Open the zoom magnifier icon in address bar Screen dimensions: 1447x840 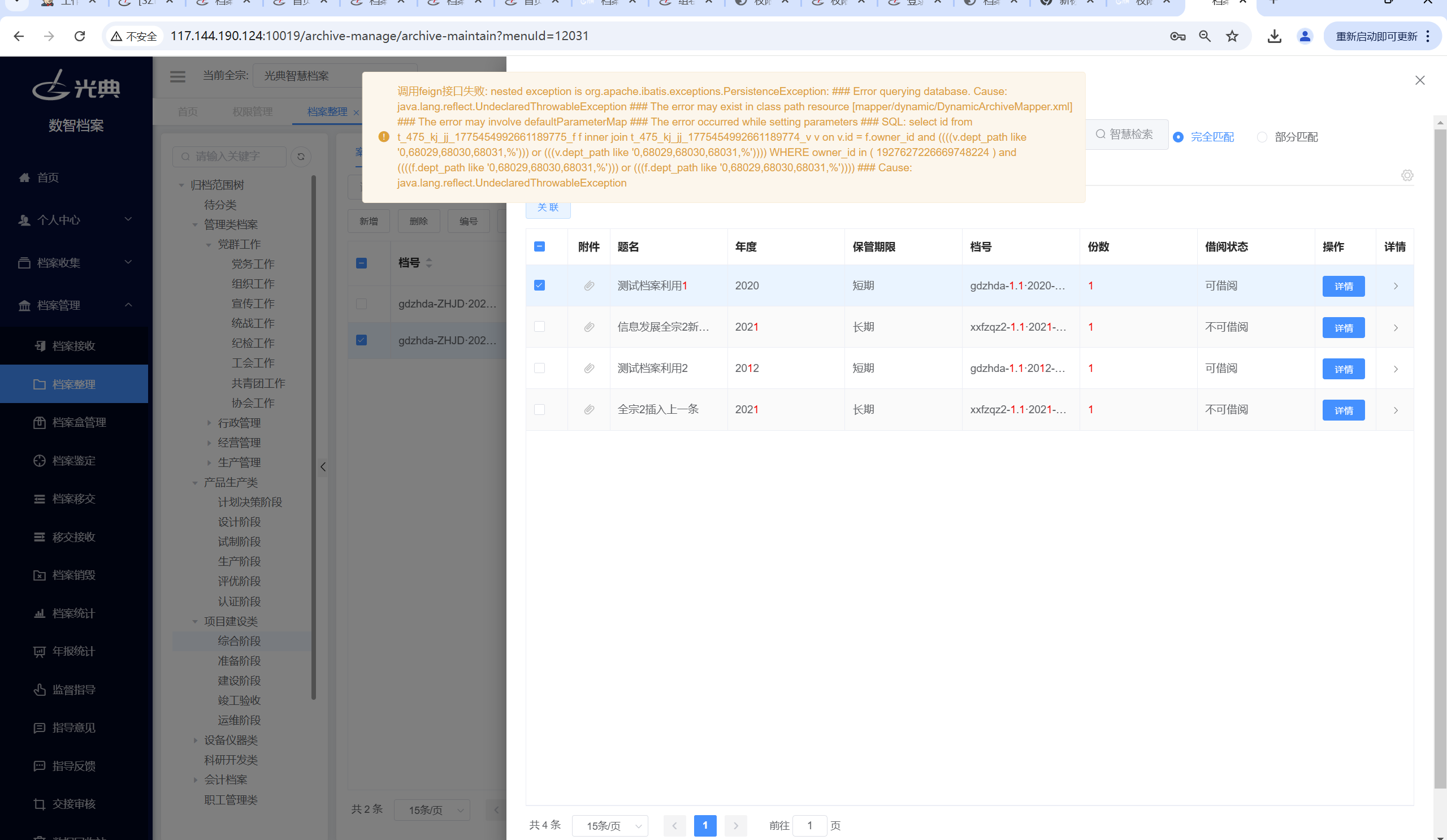click(x=1205, y=36)
